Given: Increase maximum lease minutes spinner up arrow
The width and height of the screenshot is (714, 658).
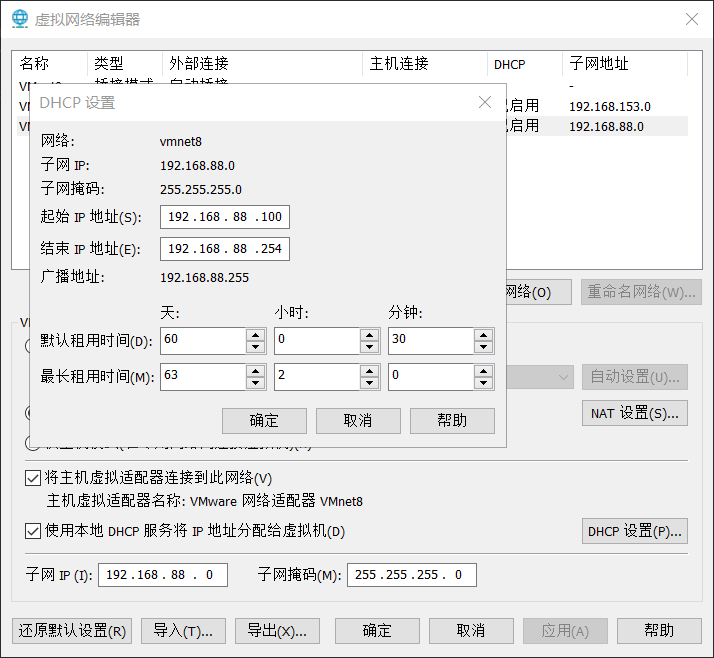Looking at the screenshot, I should point(483,370).
